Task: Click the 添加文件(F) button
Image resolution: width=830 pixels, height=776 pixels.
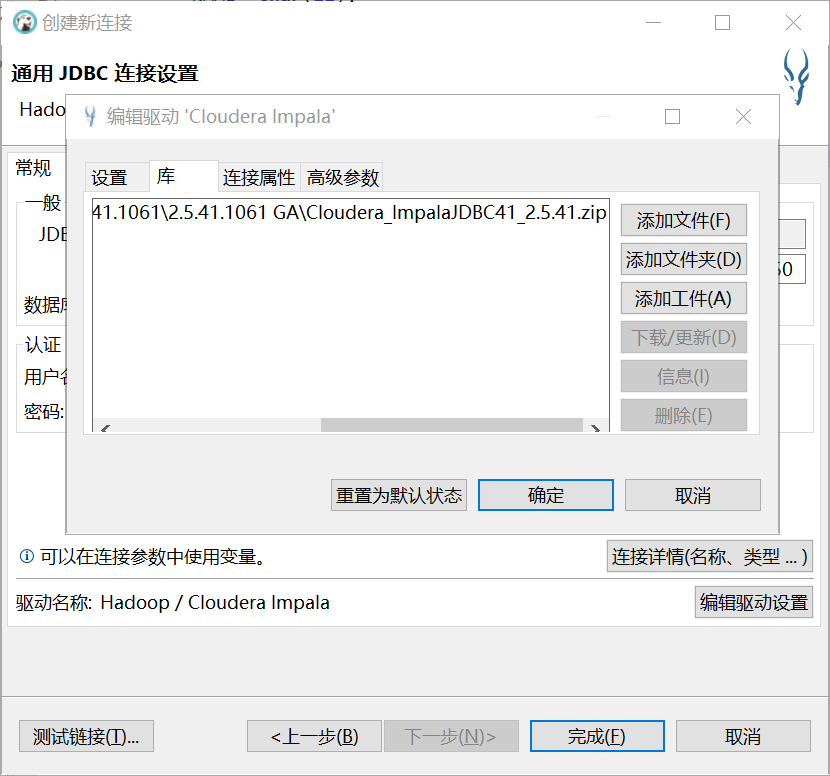Action: pos(683,220)
